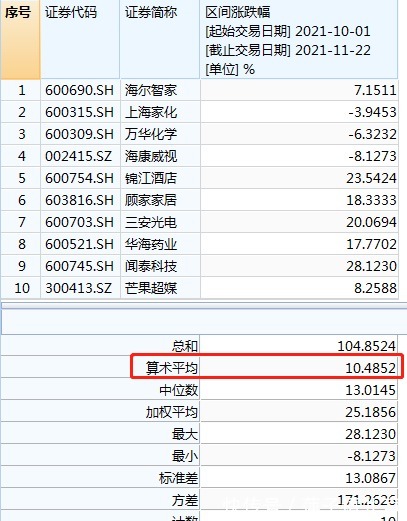Select stock code 600703.SH

[80, 222]
